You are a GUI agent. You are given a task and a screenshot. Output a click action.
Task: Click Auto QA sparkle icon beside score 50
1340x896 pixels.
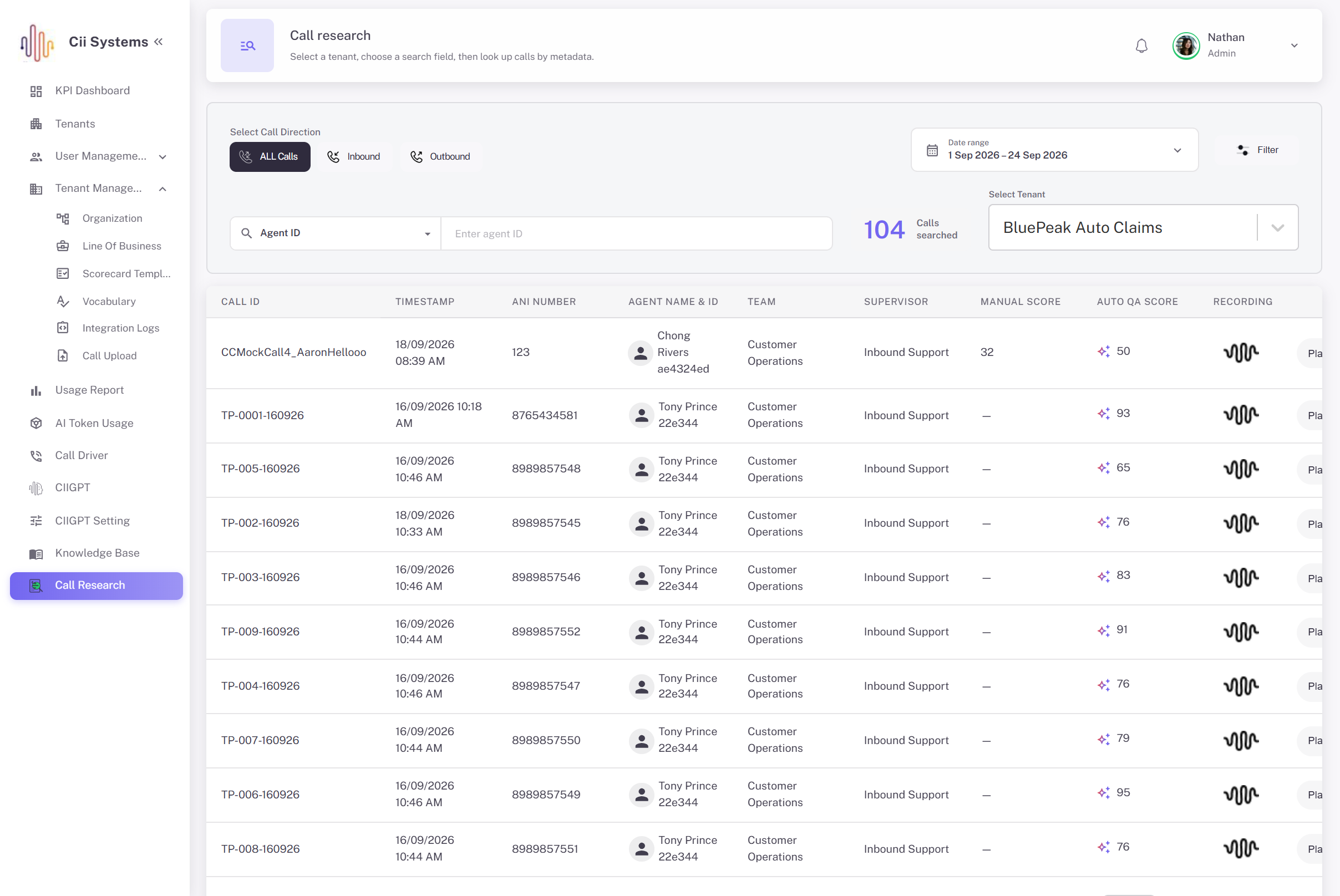pos(1103,352)
